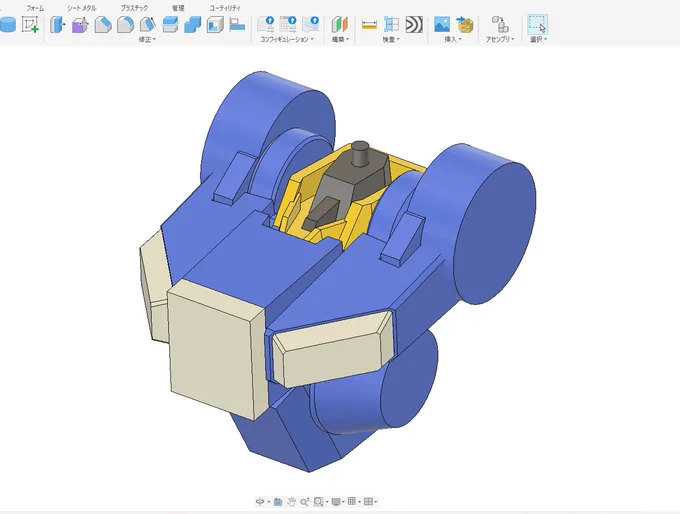
Task: Click the Display Settings monitor icon
Action: 336,502
